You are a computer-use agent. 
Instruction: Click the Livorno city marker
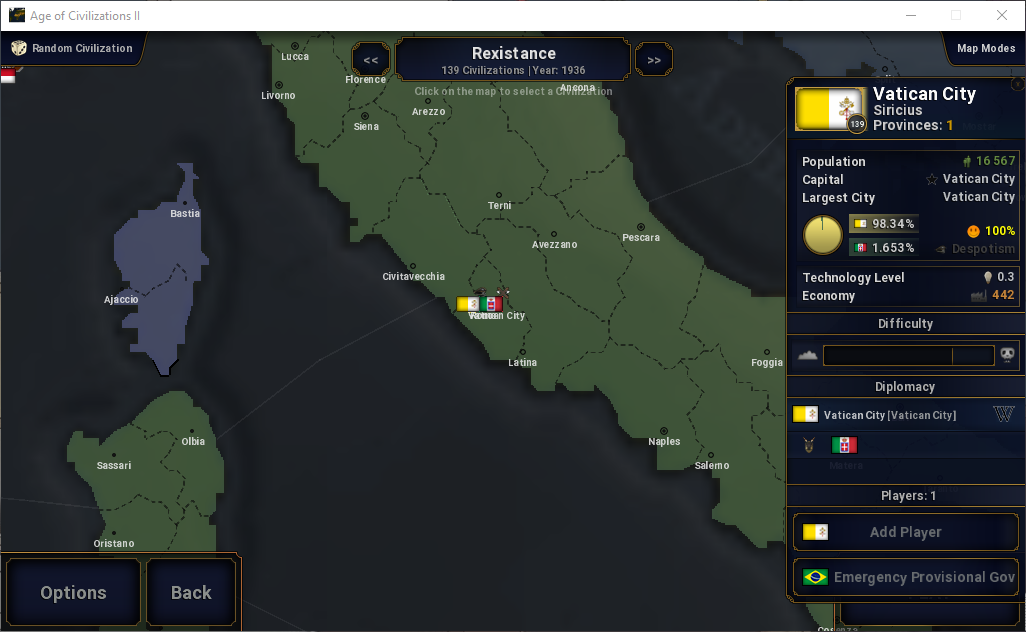pyautogui.click(x=279, y=85)
